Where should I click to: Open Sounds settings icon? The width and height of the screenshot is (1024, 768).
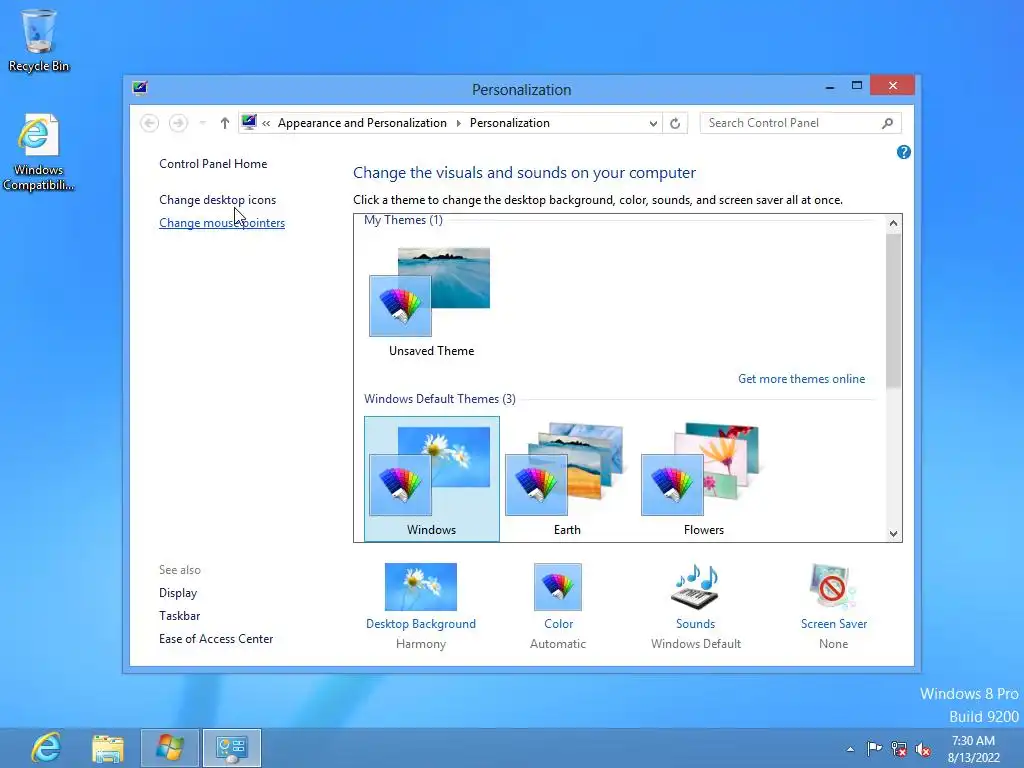696,587
